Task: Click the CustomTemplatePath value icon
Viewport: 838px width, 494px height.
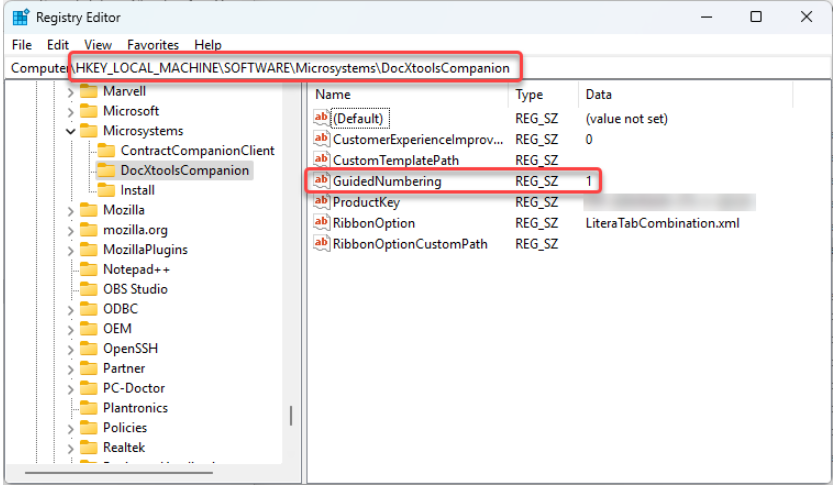Action: click(321, 160)
